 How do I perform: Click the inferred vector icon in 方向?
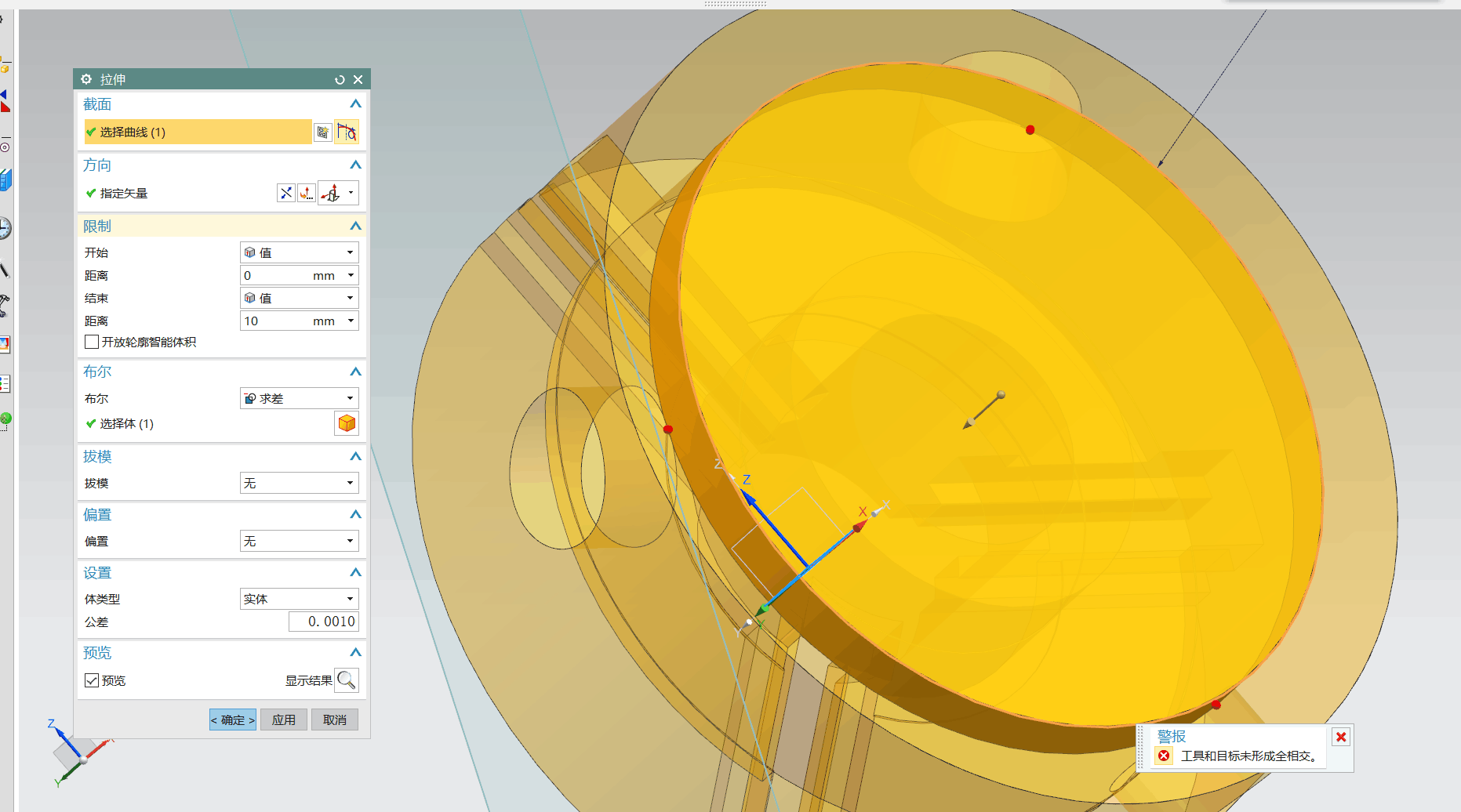(x=332, y=193)
